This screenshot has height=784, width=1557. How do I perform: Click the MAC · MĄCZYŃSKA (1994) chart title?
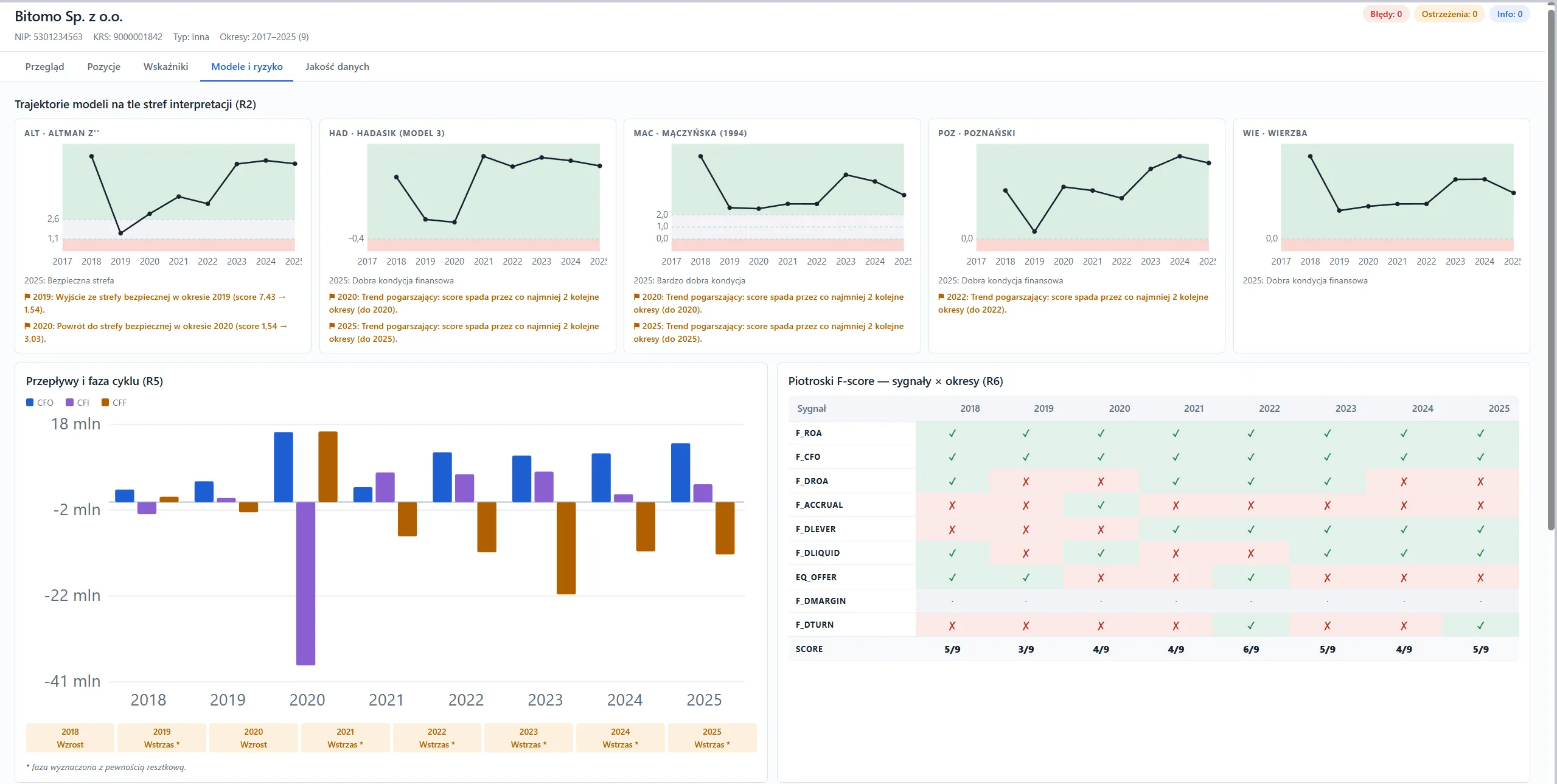point(690,133)
